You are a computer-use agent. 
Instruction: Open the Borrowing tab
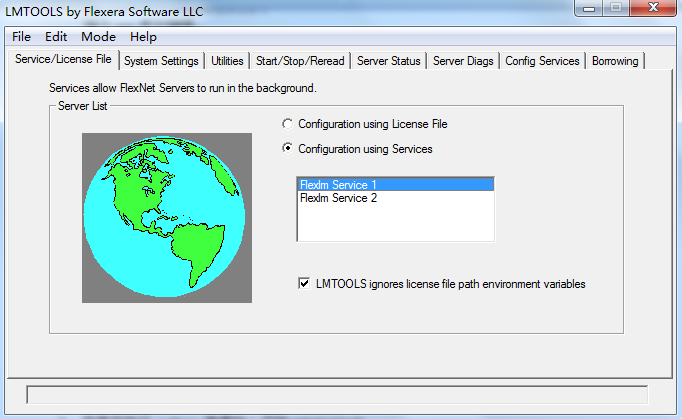[x=615, y=61]
